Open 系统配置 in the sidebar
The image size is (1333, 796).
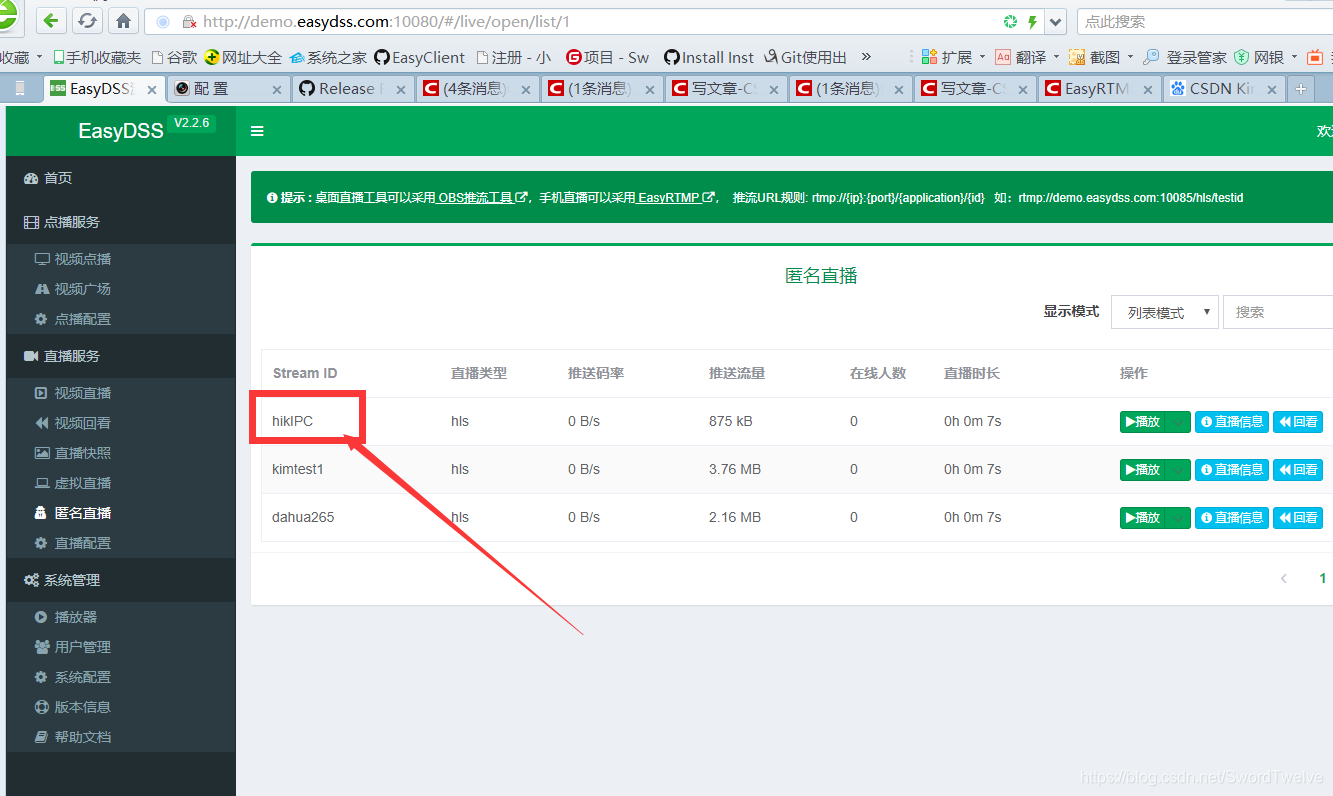(120, 677)
